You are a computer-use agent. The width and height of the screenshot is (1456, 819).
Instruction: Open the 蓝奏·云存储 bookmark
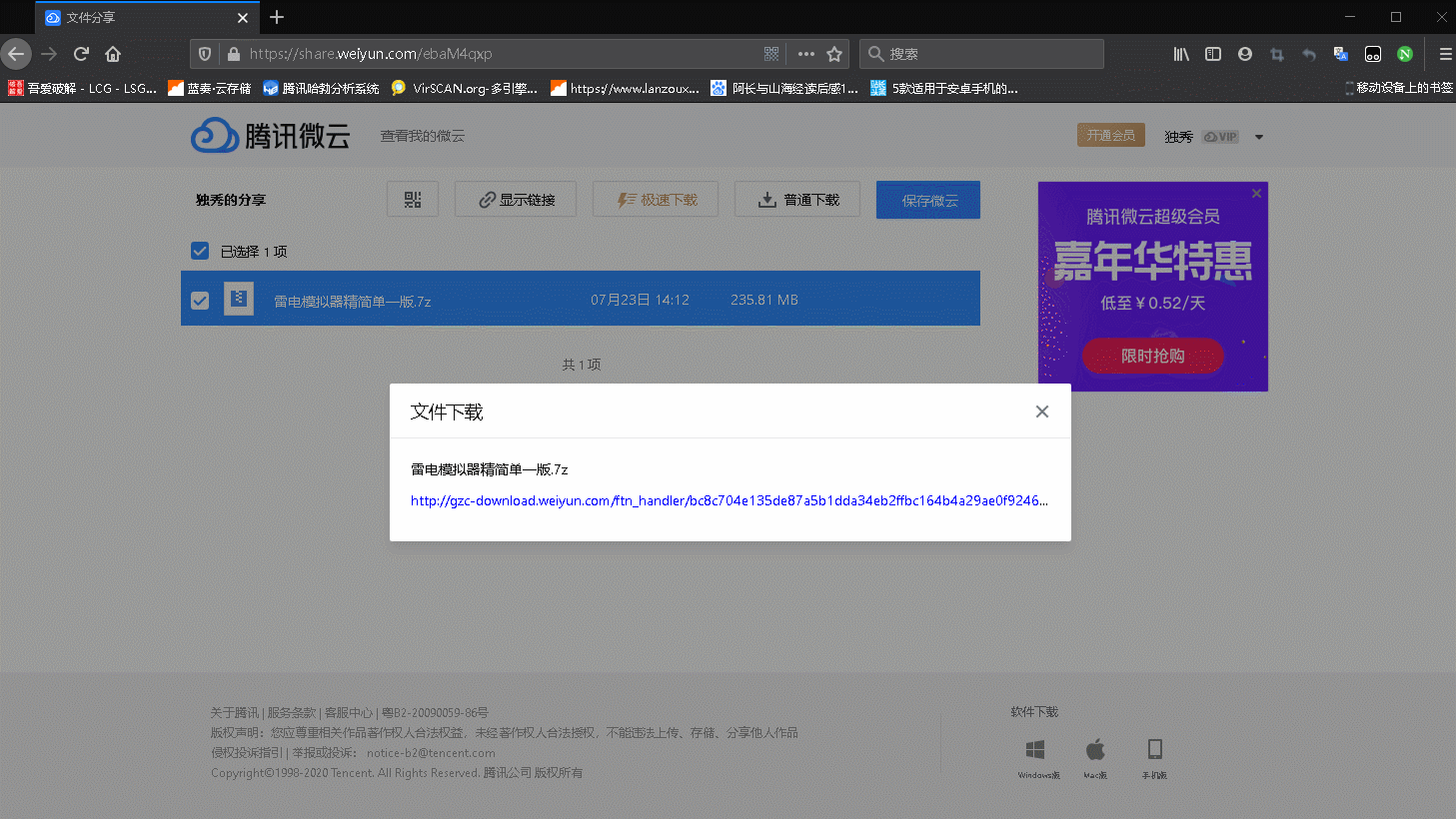tap(210, 88)
